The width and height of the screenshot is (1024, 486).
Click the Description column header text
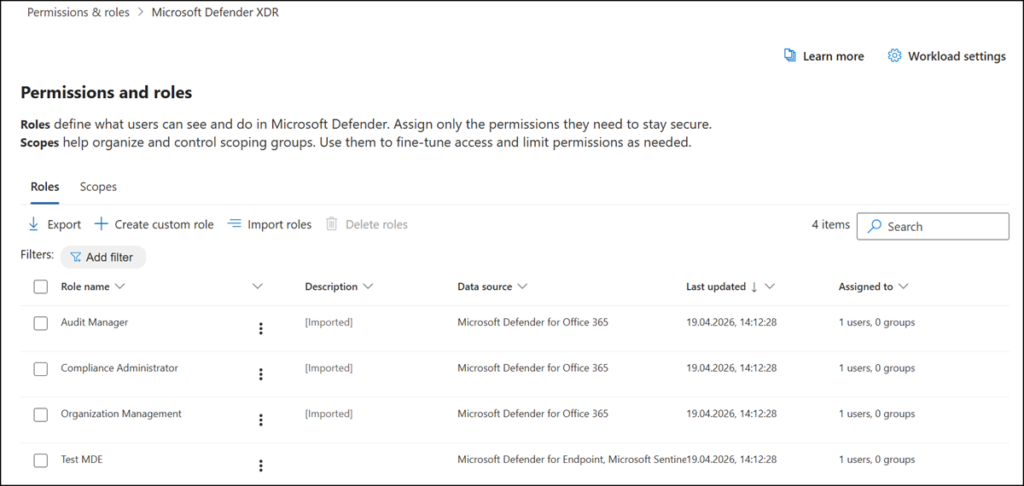331,287
